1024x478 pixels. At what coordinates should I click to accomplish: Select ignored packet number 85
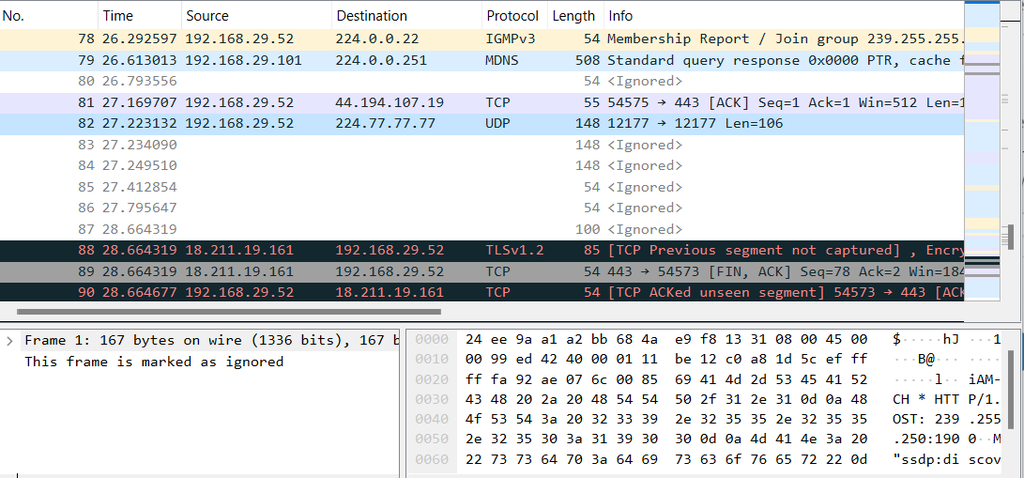click(x=482, y=187)
